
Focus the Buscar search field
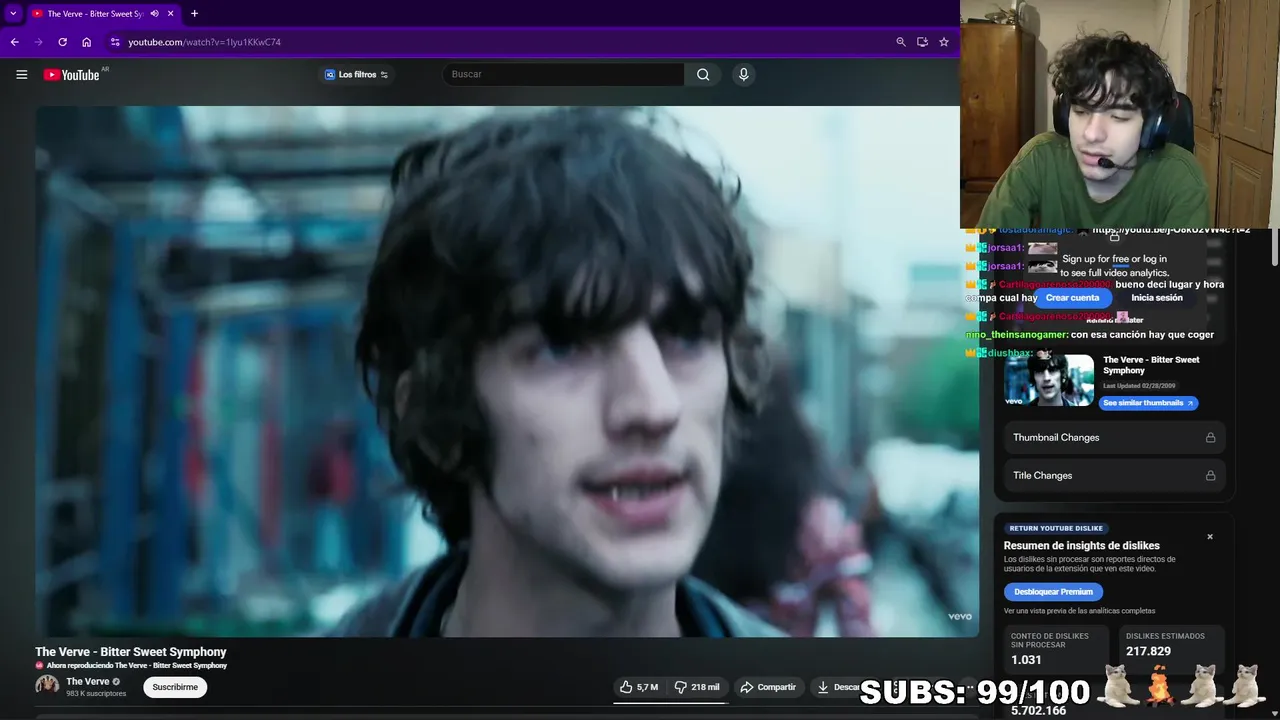[x=565, y=74]
